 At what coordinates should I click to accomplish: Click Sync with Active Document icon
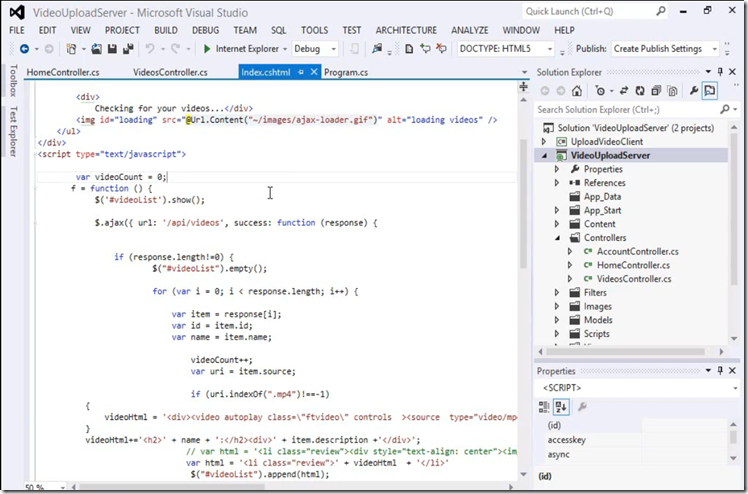coord(624,91)
